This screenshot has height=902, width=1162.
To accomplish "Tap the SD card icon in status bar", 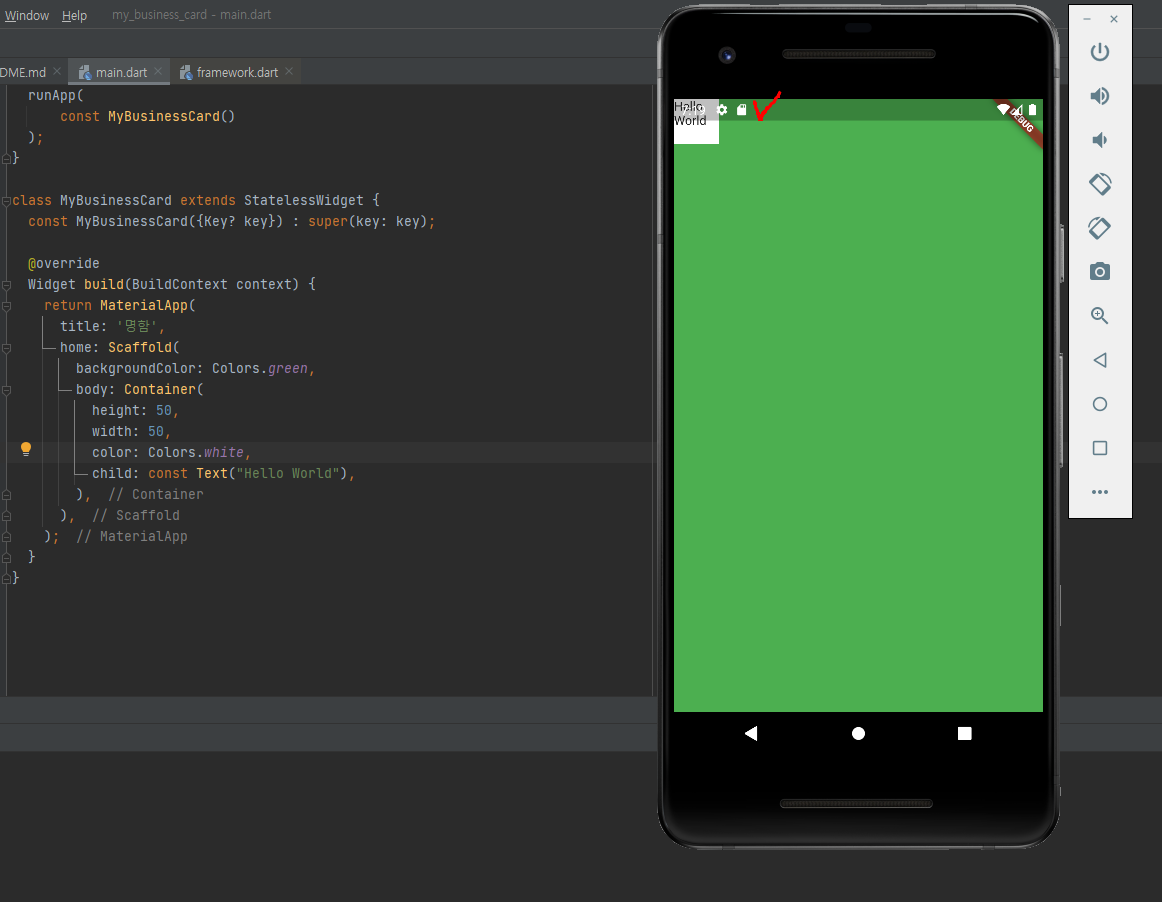I will point(741,110).
